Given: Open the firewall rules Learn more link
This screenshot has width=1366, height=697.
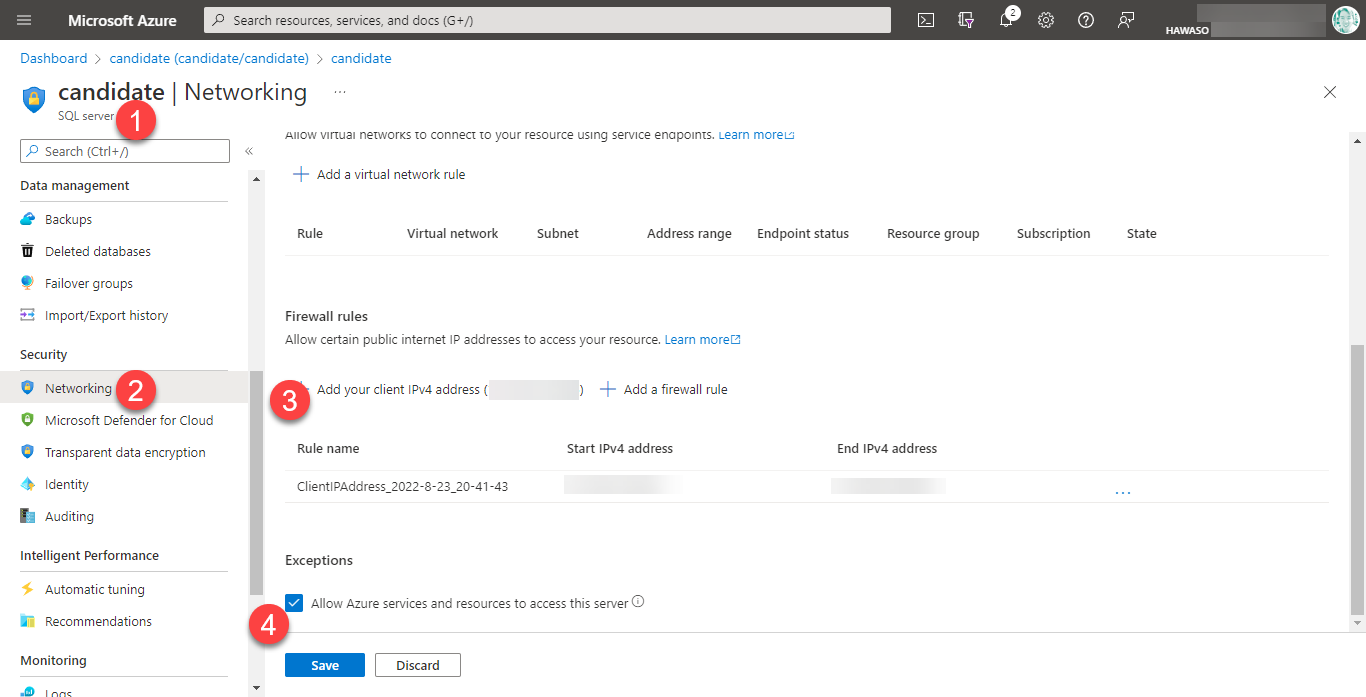Looking at the screenshot, I should [702, 339].
